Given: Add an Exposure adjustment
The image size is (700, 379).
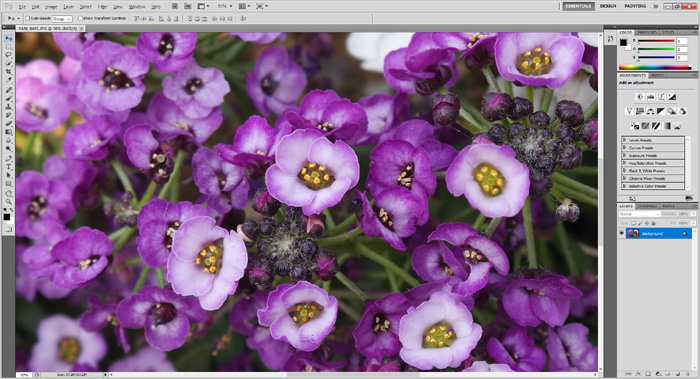Looking at the screenshot, I should (x=672, y=96).
